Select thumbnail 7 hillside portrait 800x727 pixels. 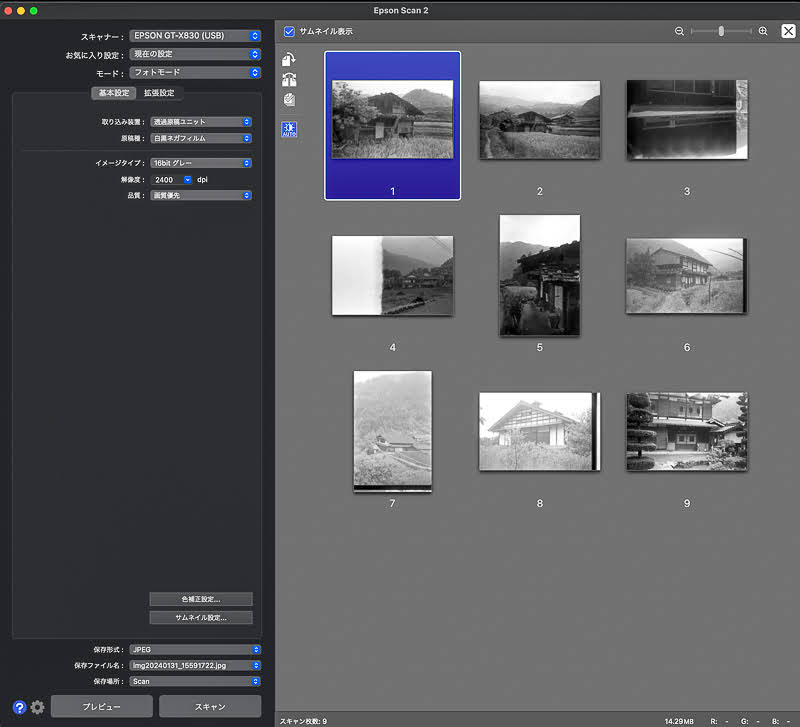pyautogui.click(x=392, y=431)
